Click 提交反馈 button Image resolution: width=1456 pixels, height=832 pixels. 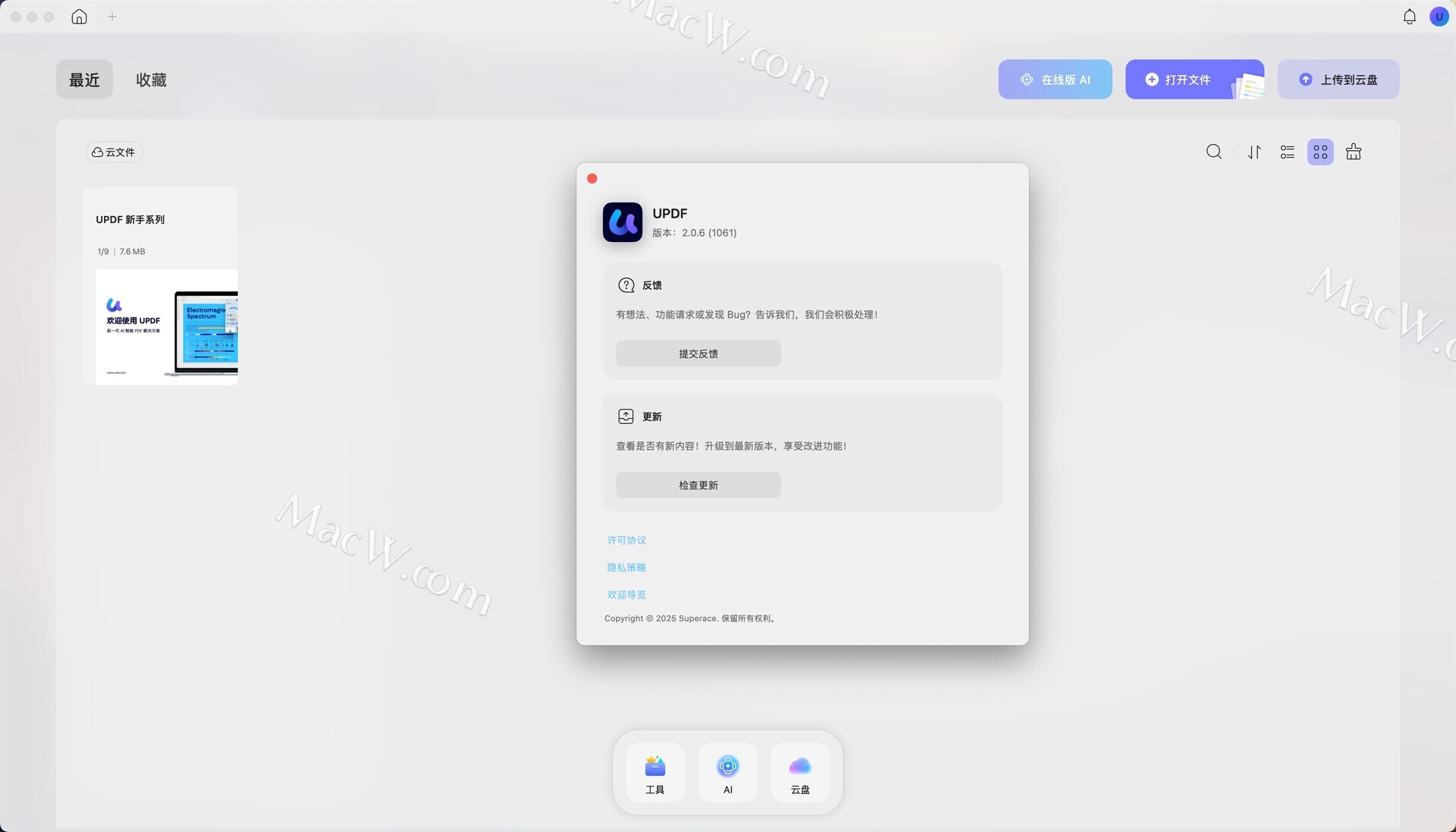(x=698, y=354)
